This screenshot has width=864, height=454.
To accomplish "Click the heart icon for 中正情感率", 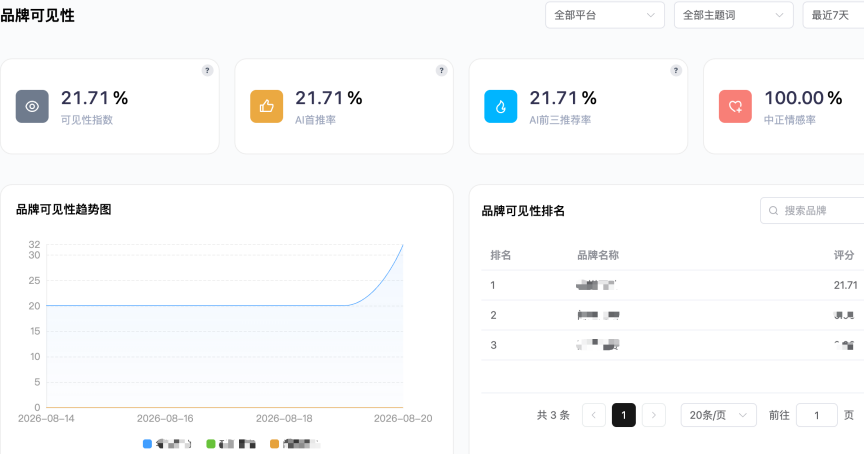I will pyautogui.click(x=736, y=106).
